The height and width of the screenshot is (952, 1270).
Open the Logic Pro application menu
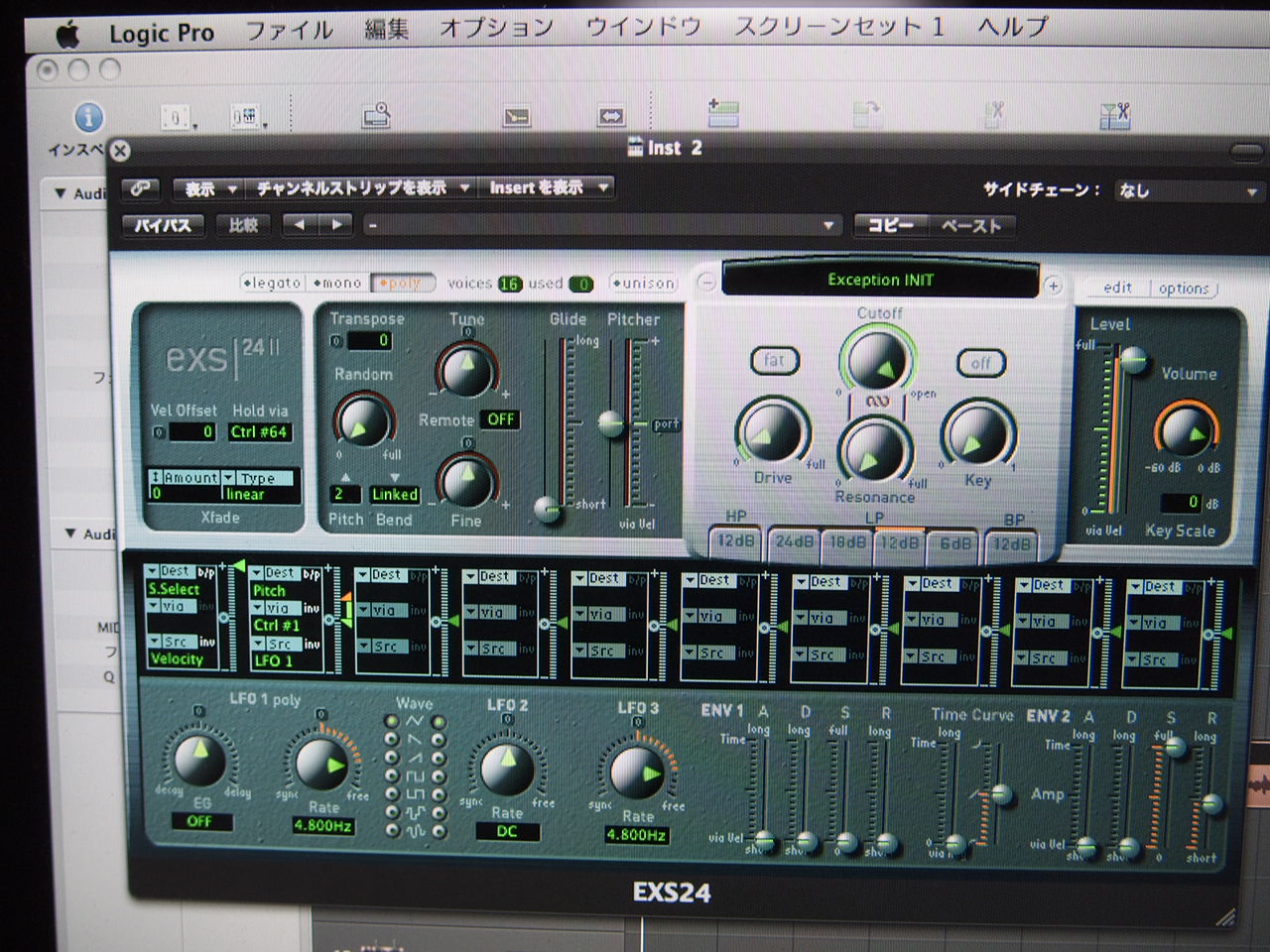(161, 34)
